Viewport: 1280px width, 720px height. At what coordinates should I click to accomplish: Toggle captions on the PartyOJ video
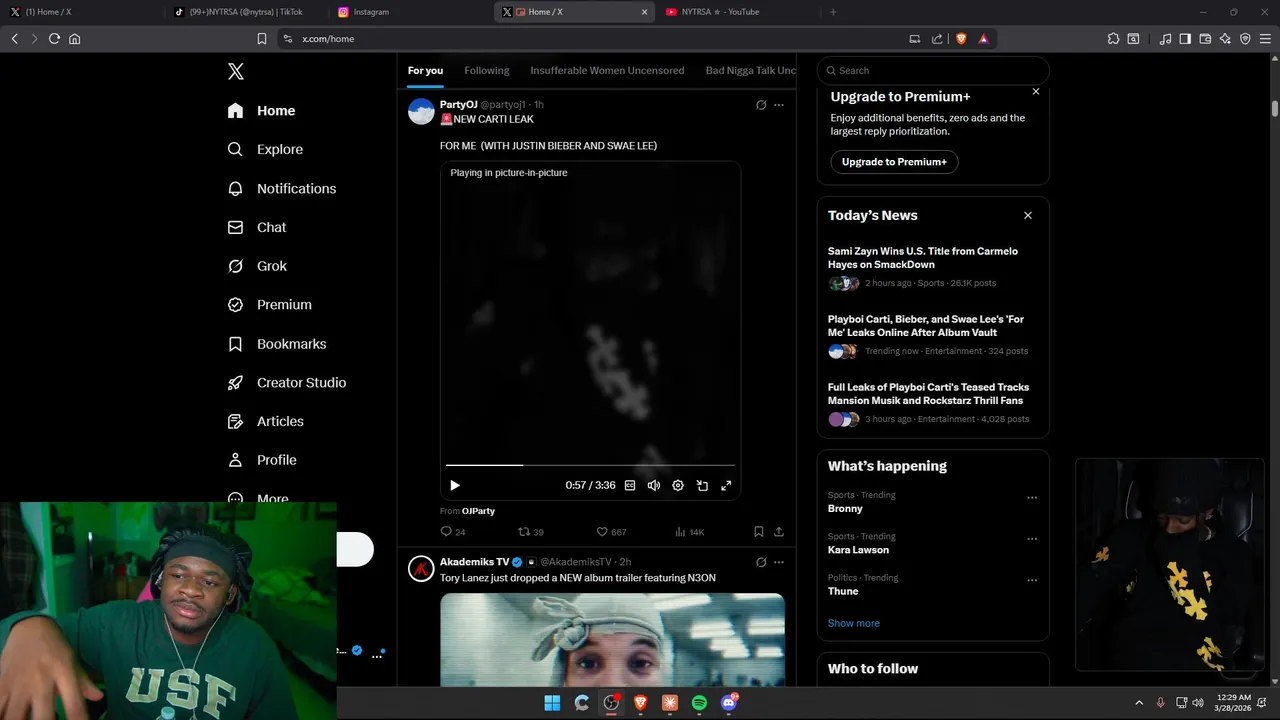point(630,485)
